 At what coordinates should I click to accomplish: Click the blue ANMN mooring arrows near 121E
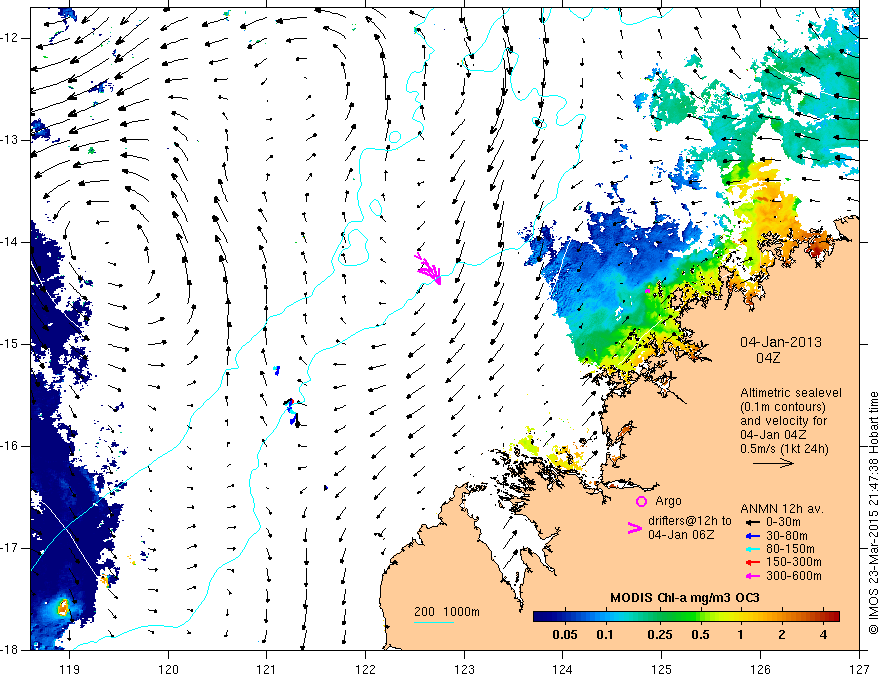tap(291, 412)
